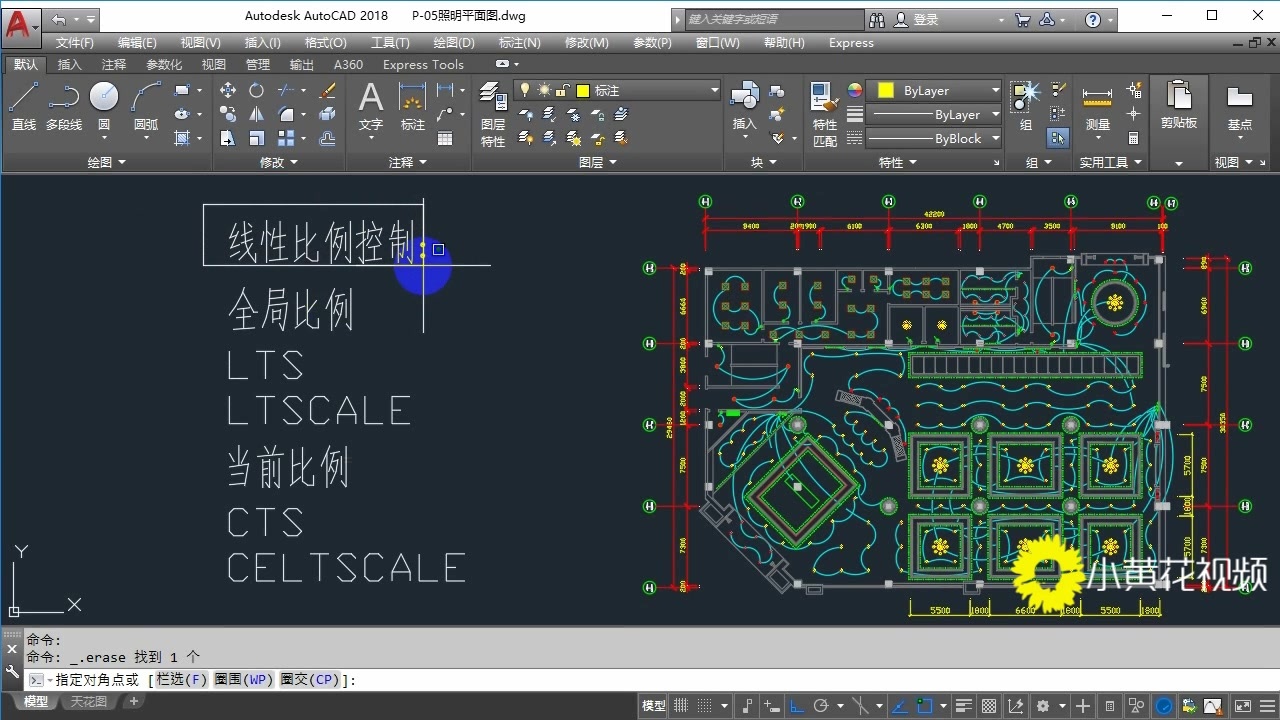
Task: Toggle group selection mode button
Action: [x=1057, y=138]
